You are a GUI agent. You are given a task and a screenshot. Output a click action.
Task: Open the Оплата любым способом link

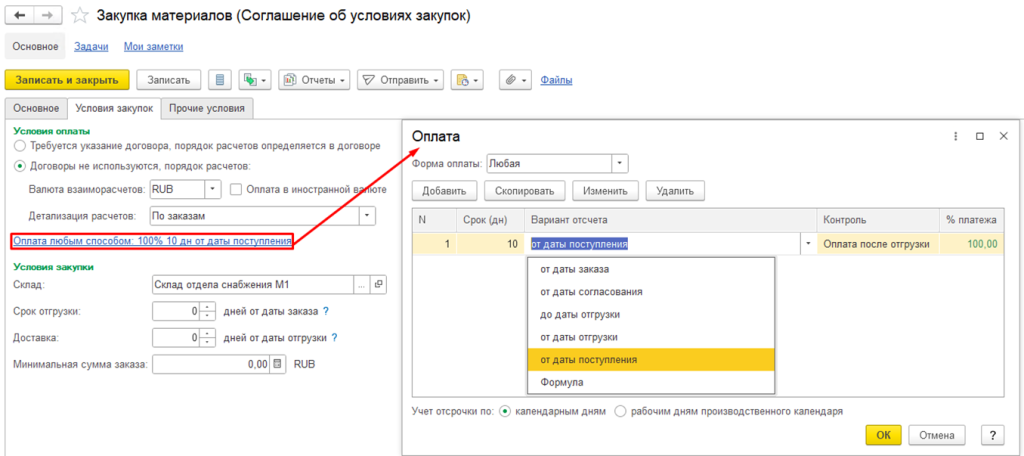[152, 241]
